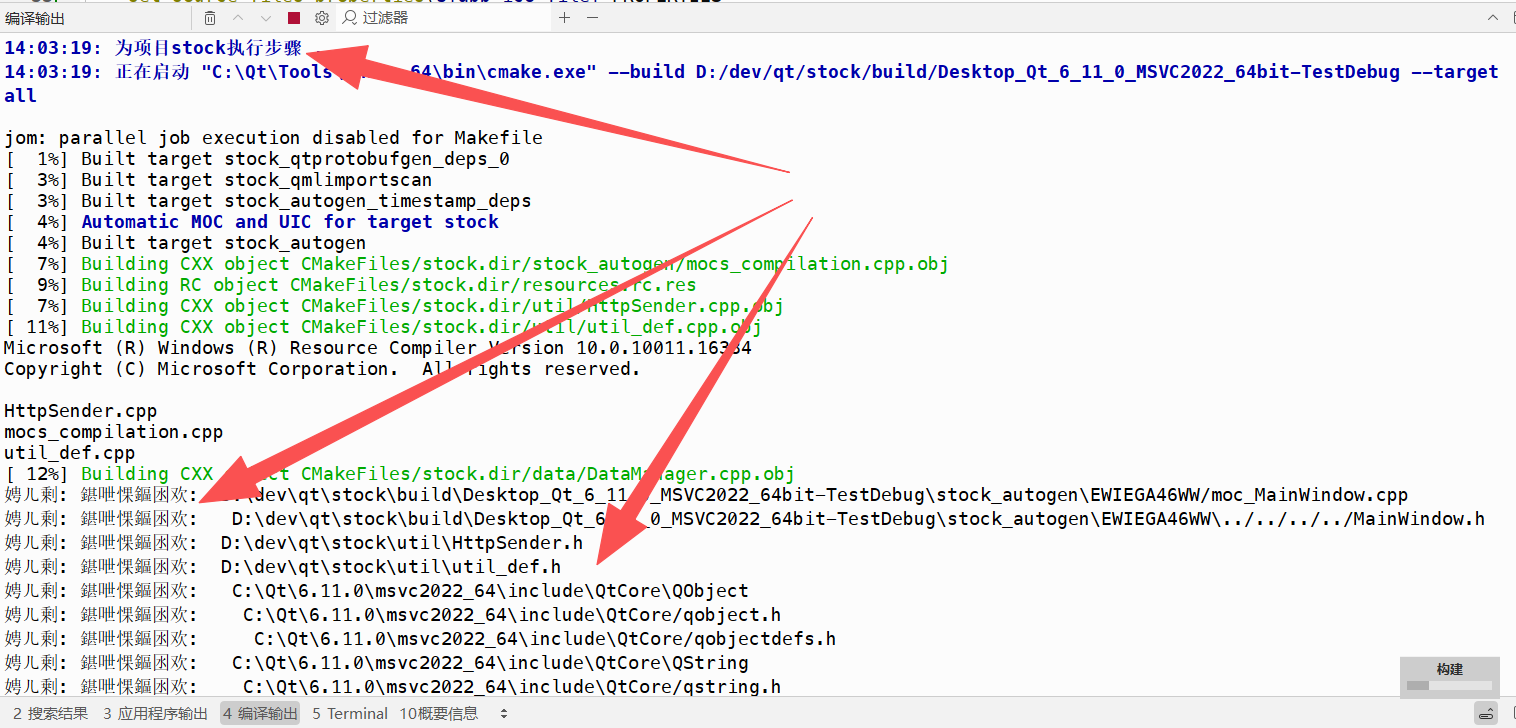Click the magnifier icon in the filter box
This screenshot has width=1516, height=728.
click(348, 18)
